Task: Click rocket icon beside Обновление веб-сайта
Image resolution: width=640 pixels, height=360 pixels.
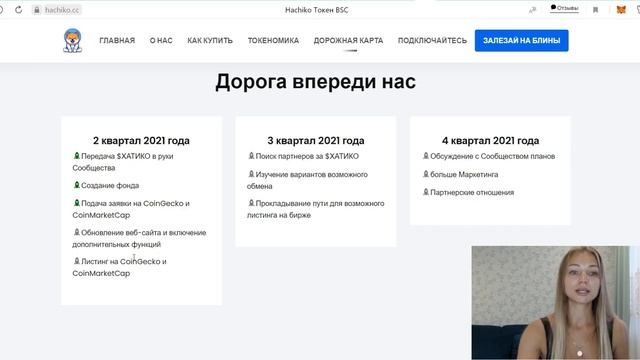Action: (x=76, y=232)
